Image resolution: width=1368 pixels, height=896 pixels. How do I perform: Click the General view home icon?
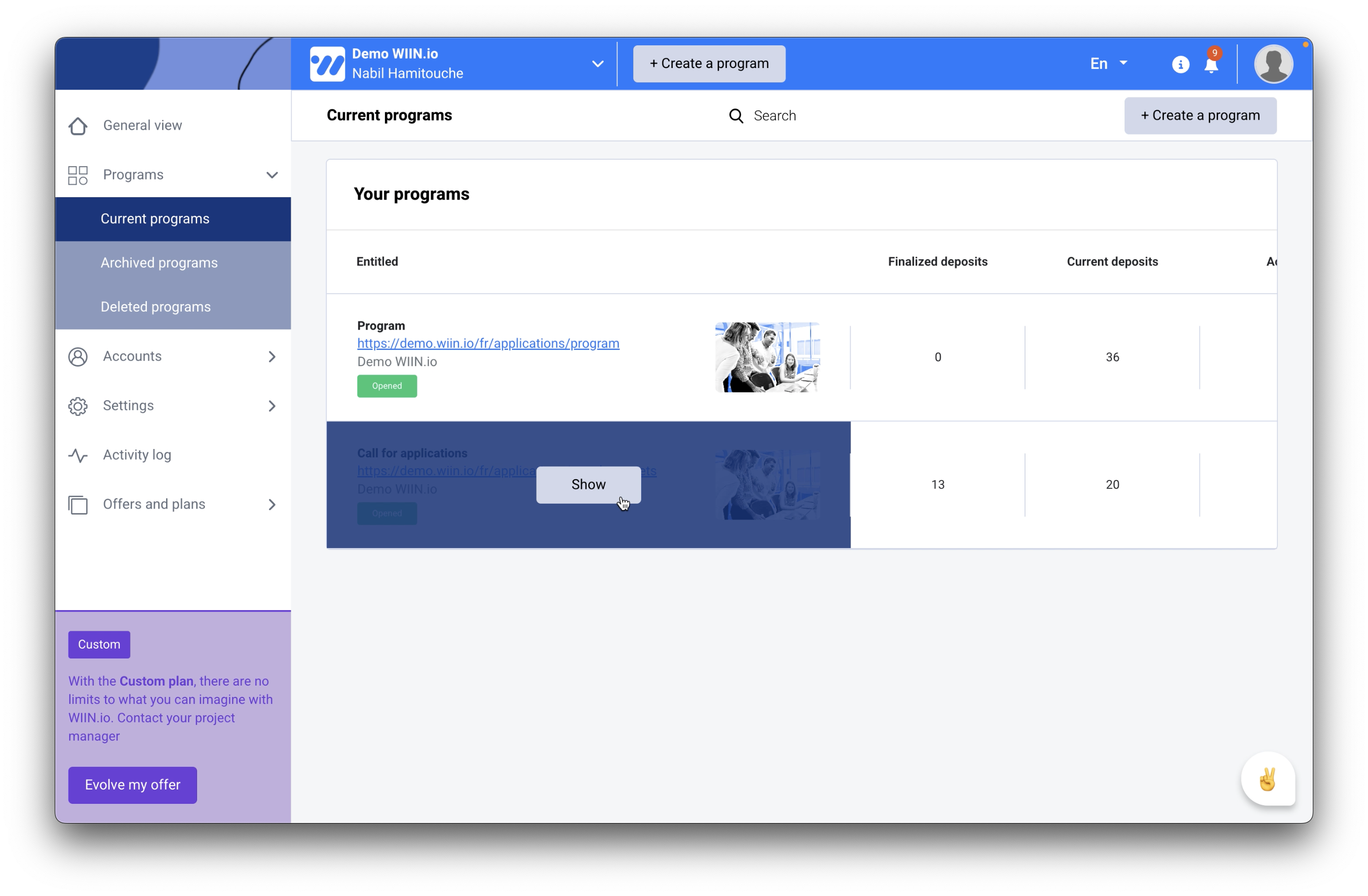pos(77,126)
